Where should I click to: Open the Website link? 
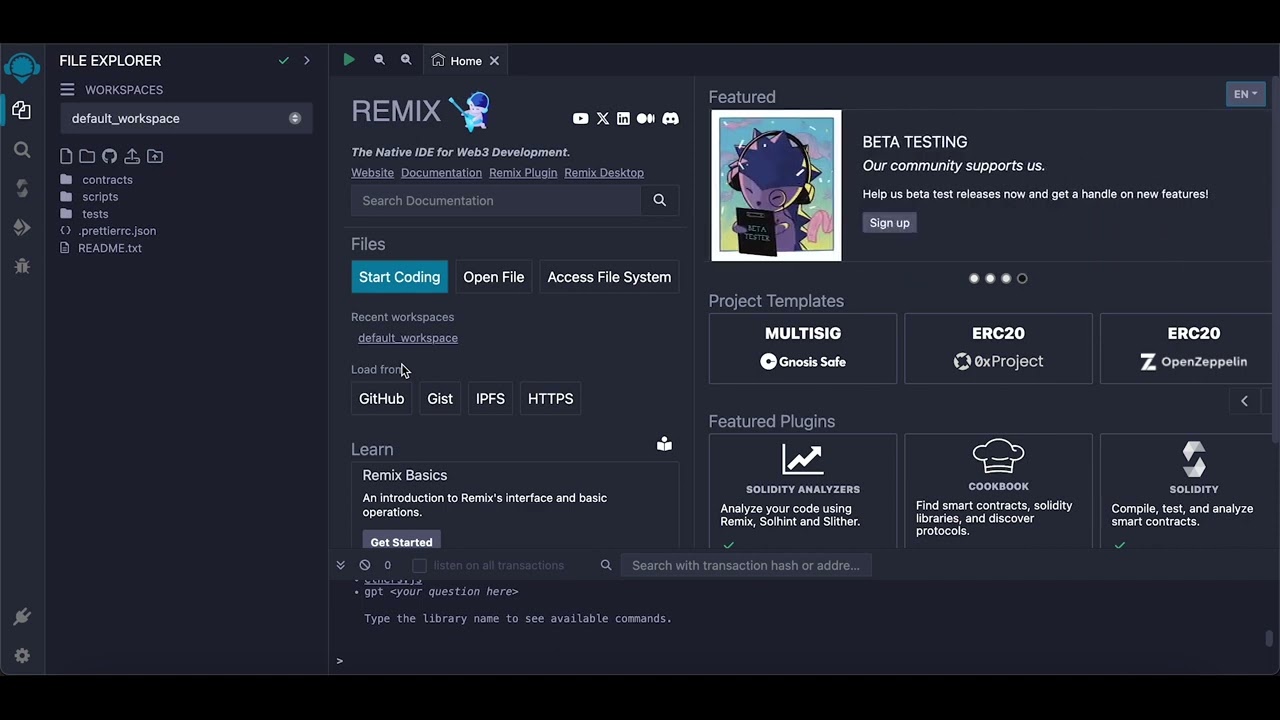point(372,173)
